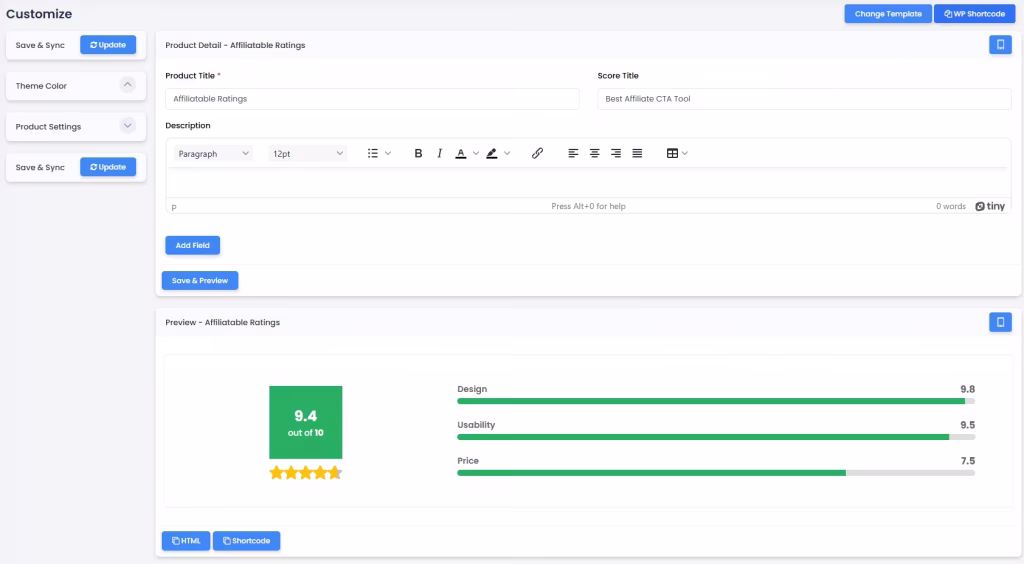Open text color picker dropdown arrow

[475, 153]
